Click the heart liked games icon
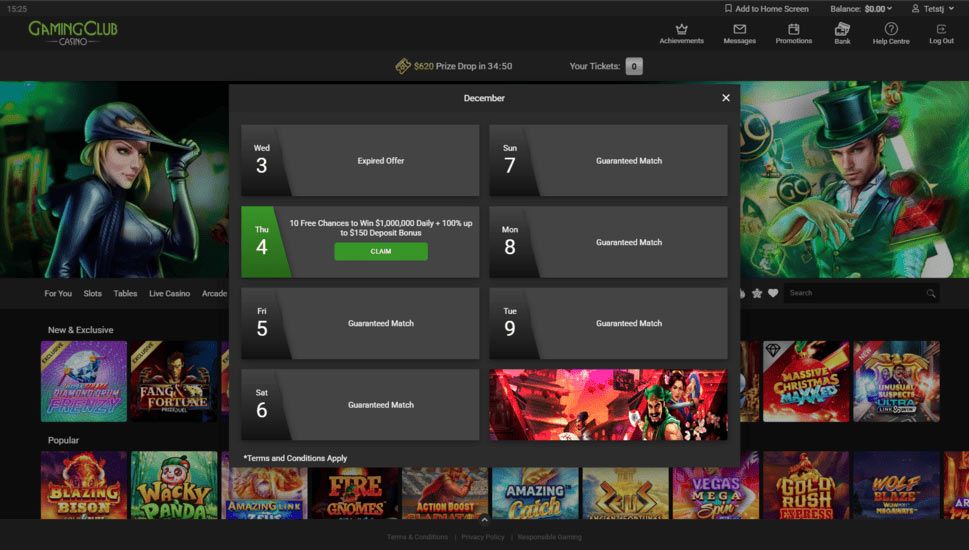 772,294
